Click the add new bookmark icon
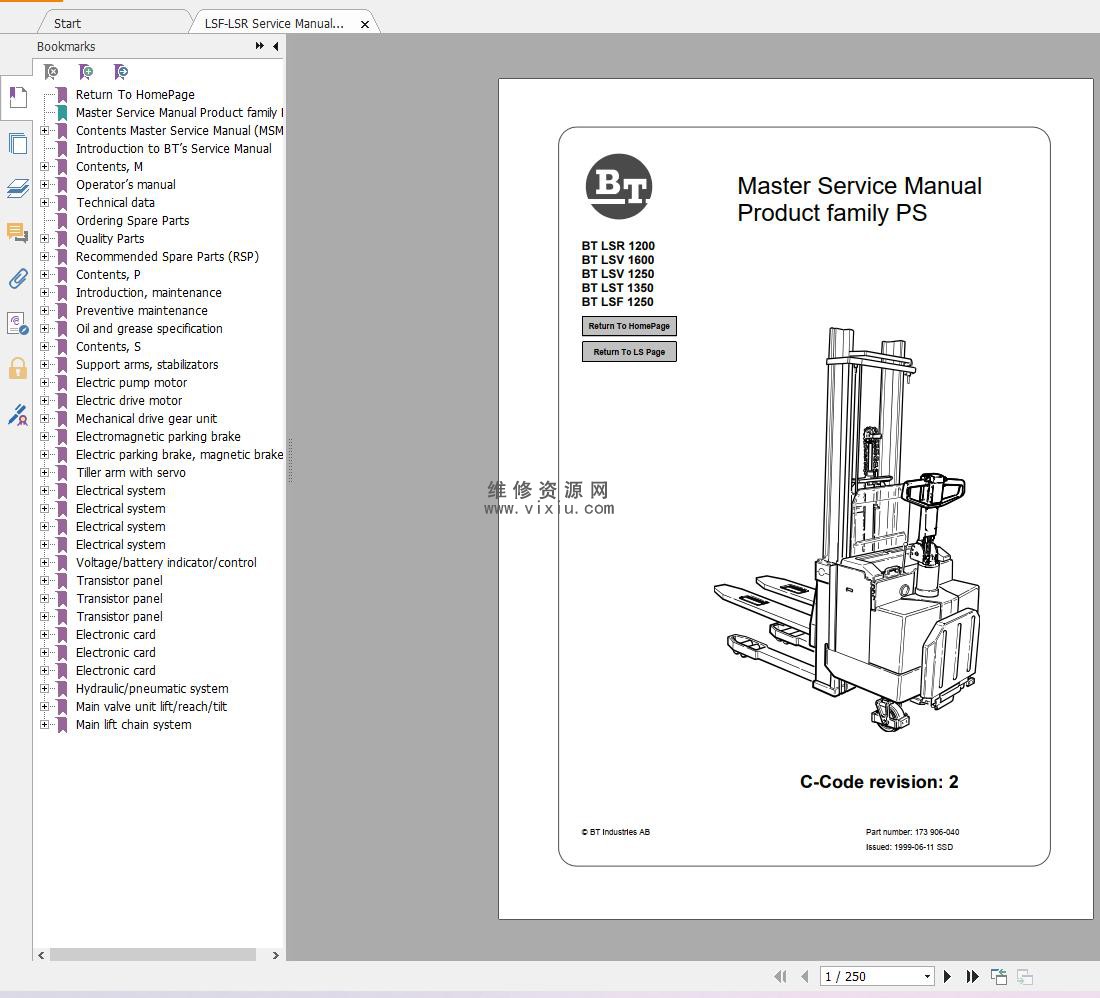The width and height of the screenshot is (1100, 998). [86, 72]
